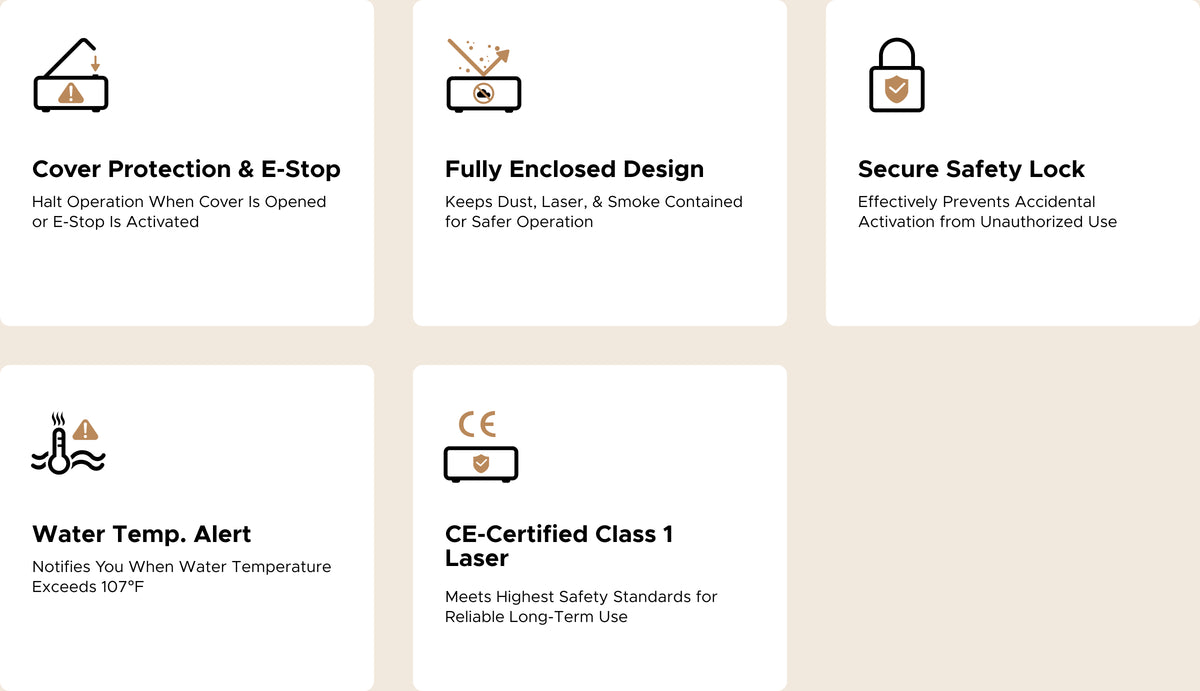1200x691 pixels.
Task: Click the open-cover machine icon
Action: click(70, 76)
